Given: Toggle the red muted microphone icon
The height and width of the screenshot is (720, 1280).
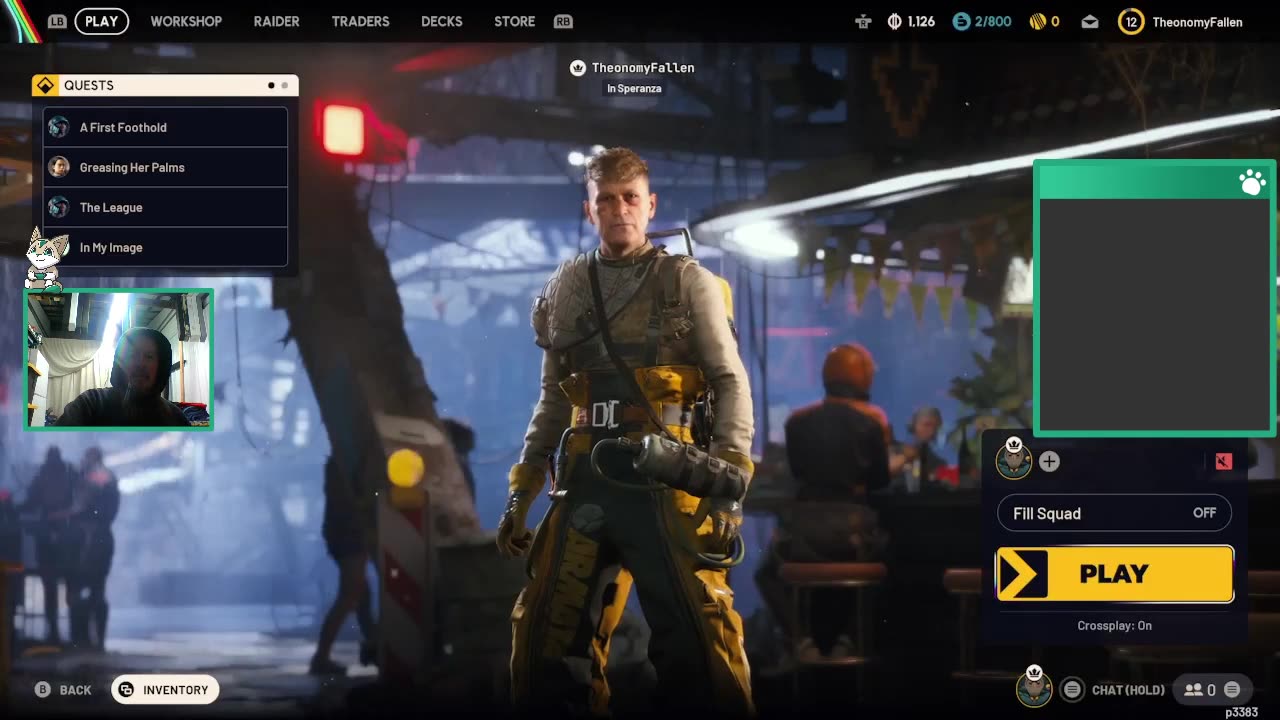Looking at the screenshot, I should coord(1223,461).
